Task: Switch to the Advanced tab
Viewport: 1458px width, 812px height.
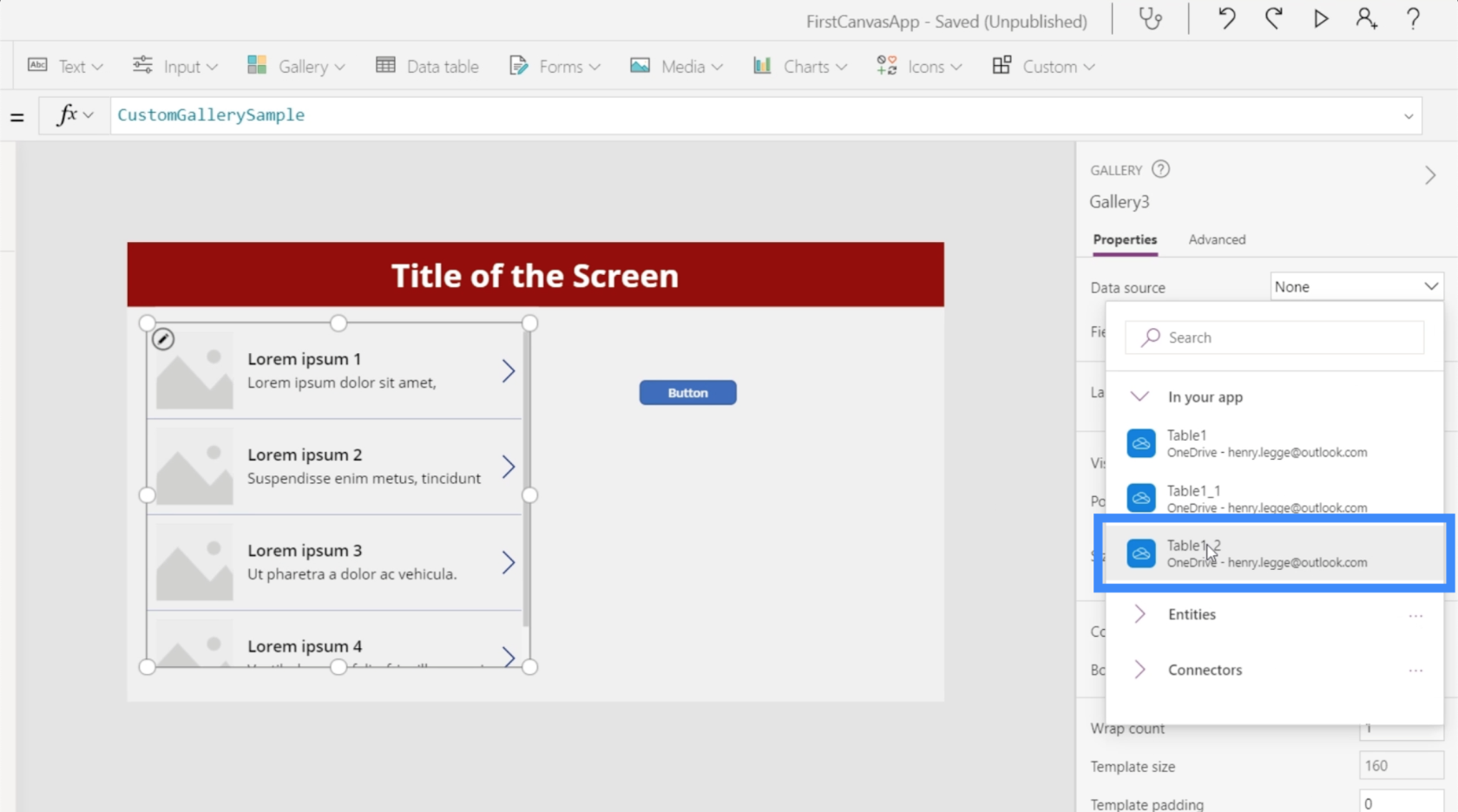Action: (x=1217, y=239)
